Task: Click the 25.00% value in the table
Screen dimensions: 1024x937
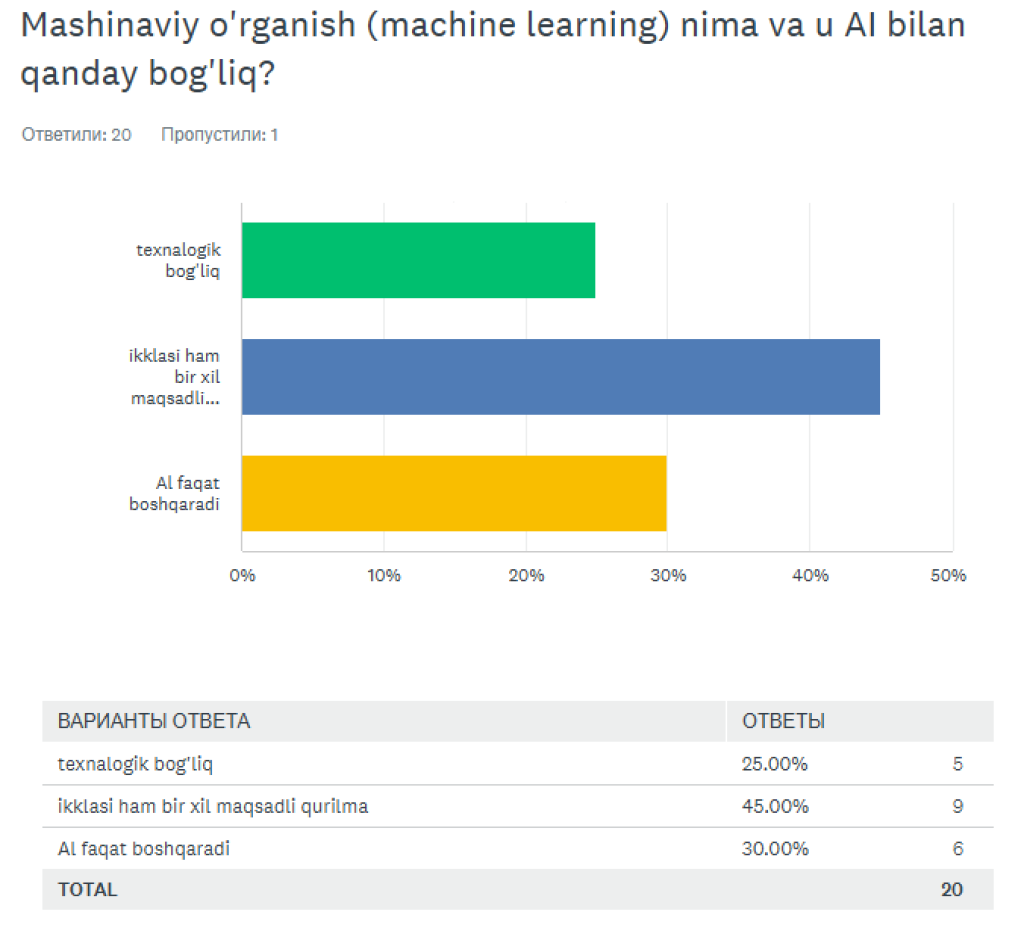Action: click(775, 765)
